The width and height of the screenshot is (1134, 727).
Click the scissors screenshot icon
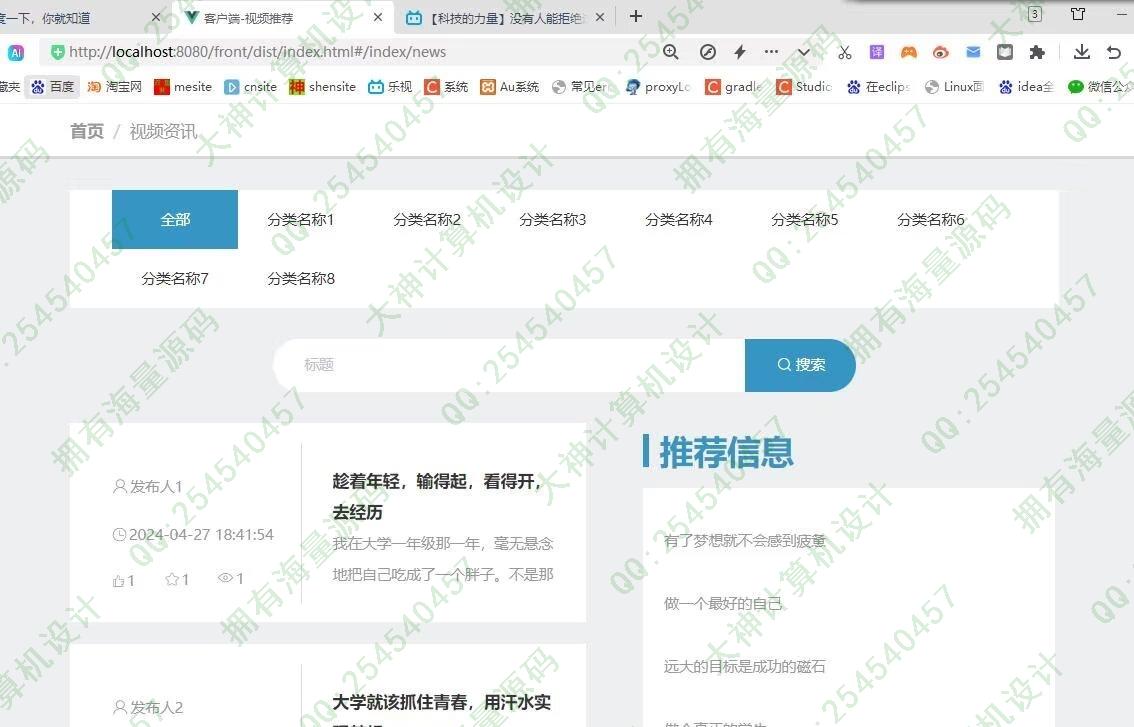pyautogui.click(x=845, y=52)
